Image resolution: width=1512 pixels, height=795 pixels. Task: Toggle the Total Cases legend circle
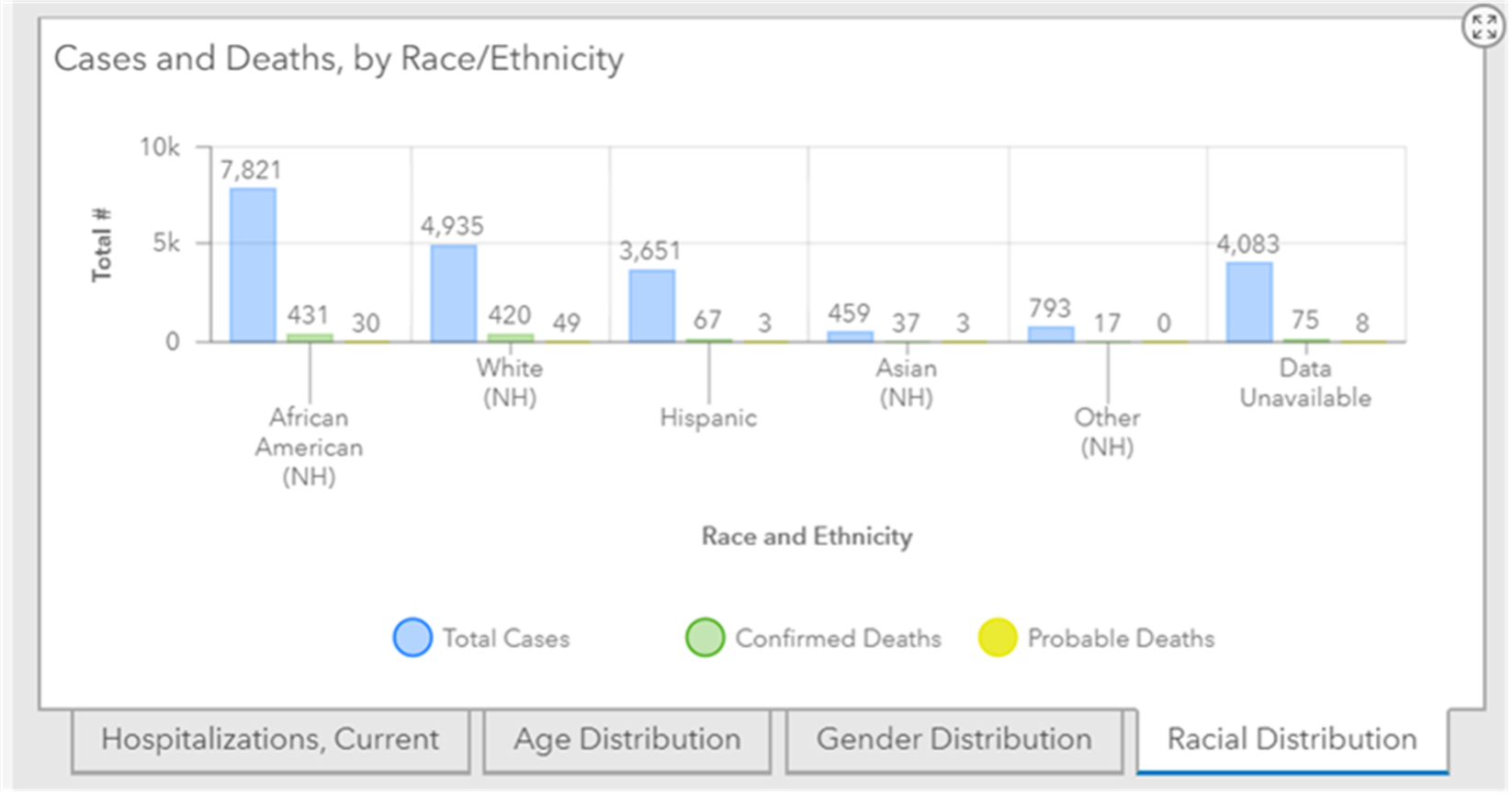point(412,637)
